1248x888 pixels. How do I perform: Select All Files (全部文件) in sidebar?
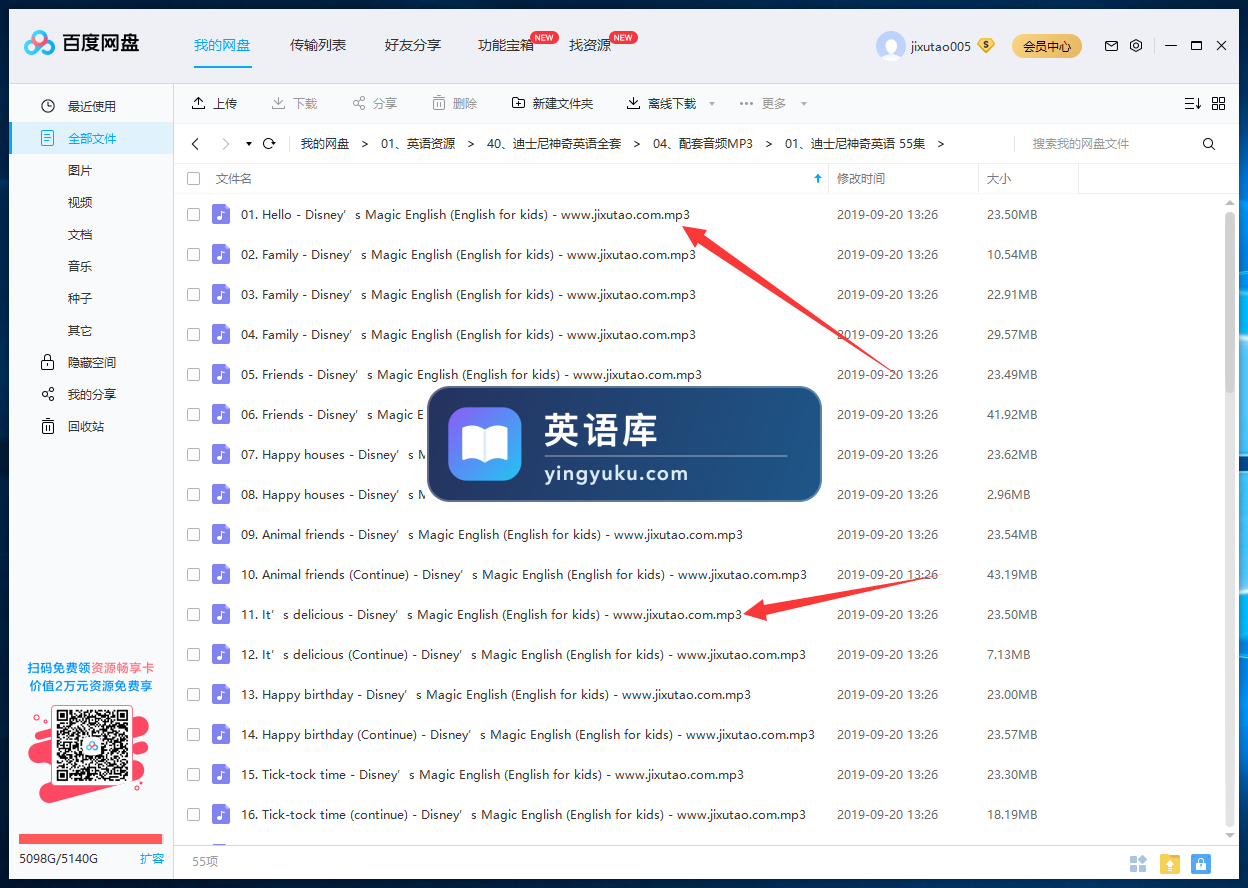click(91, 138)
